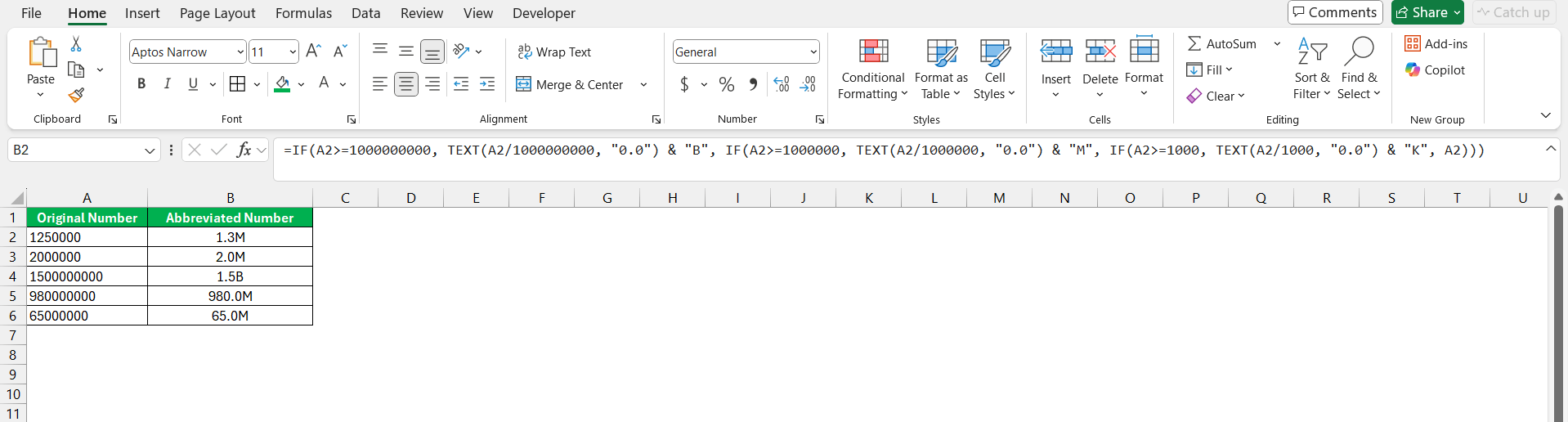The width and height of the screenshot is (1568, 422).
Task: Open the Fill Color arrow palette
Action: [x=302, y=83]
